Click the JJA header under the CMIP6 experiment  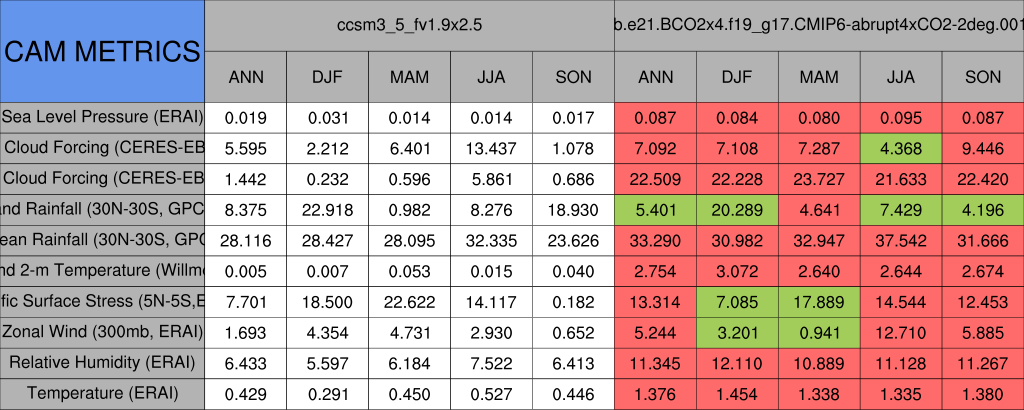(901, 76)
